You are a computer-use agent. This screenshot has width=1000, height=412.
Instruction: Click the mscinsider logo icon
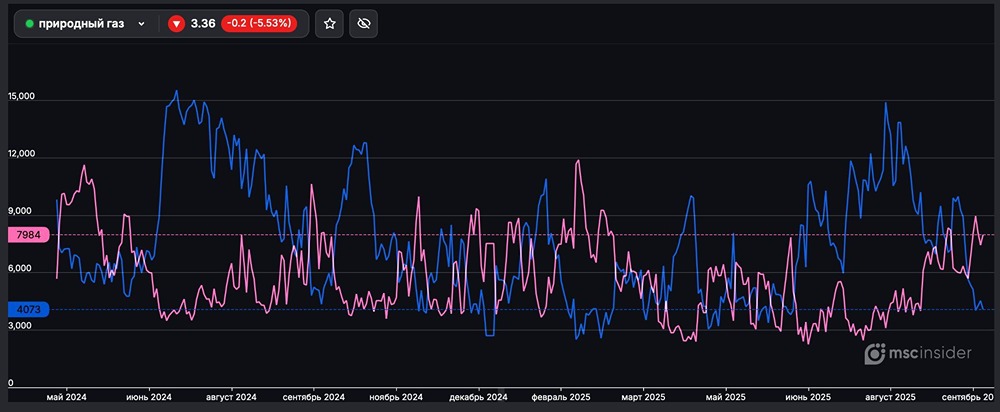pos(875,353)
